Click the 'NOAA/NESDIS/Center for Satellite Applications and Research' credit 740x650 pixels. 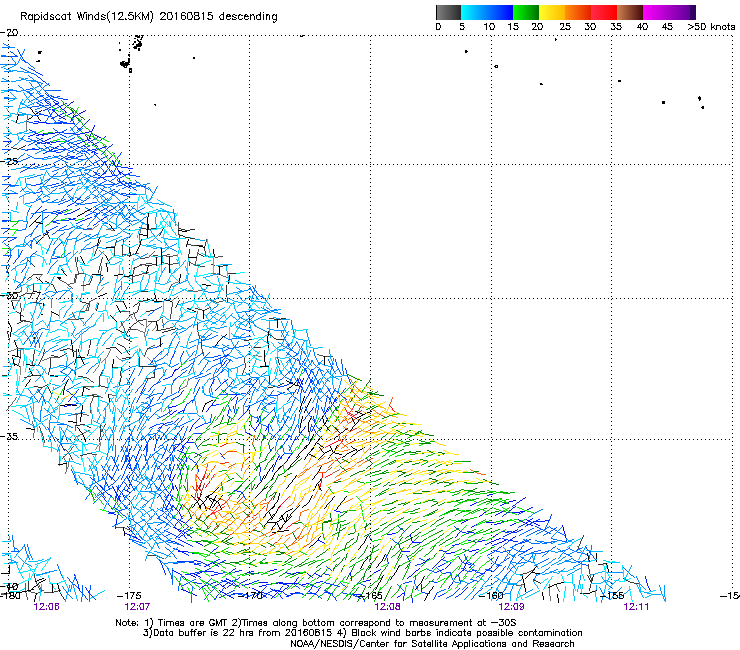432,644
